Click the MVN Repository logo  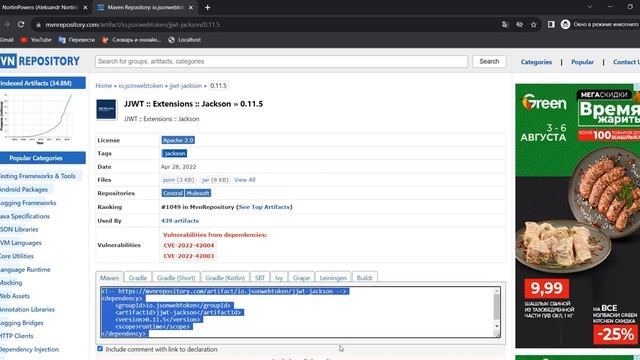(x=40, y=61)
